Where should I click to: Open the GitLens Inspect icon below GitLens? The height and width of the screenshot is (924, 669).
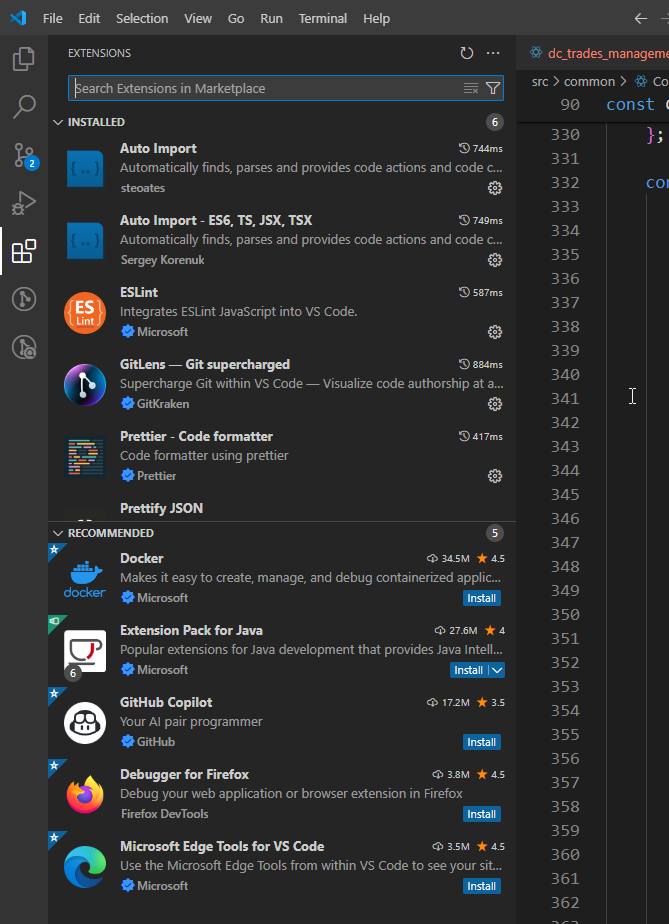point(24,347)
